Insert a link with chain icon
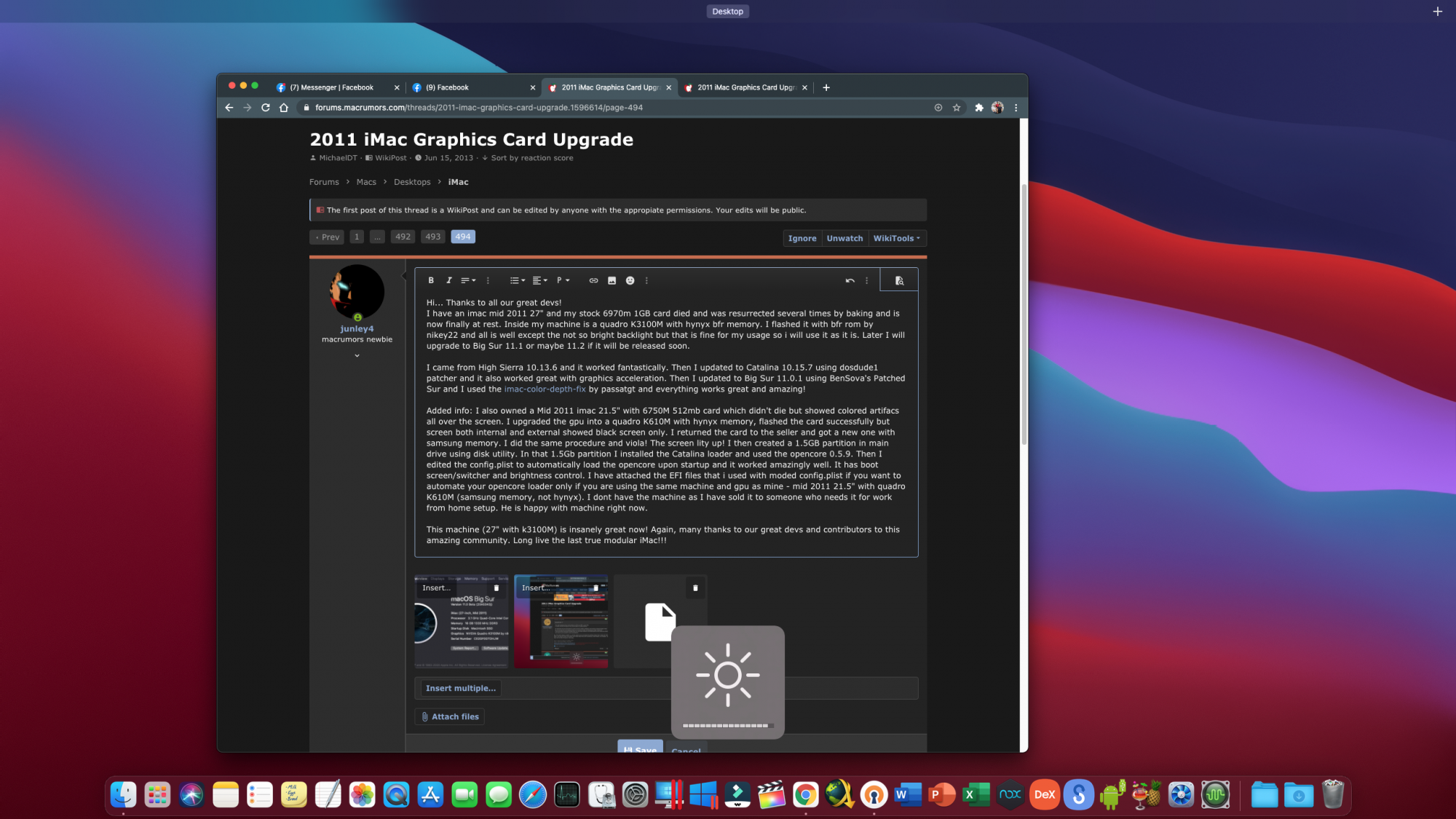This screenshot has height=819, width=1456. pos(593,280)
